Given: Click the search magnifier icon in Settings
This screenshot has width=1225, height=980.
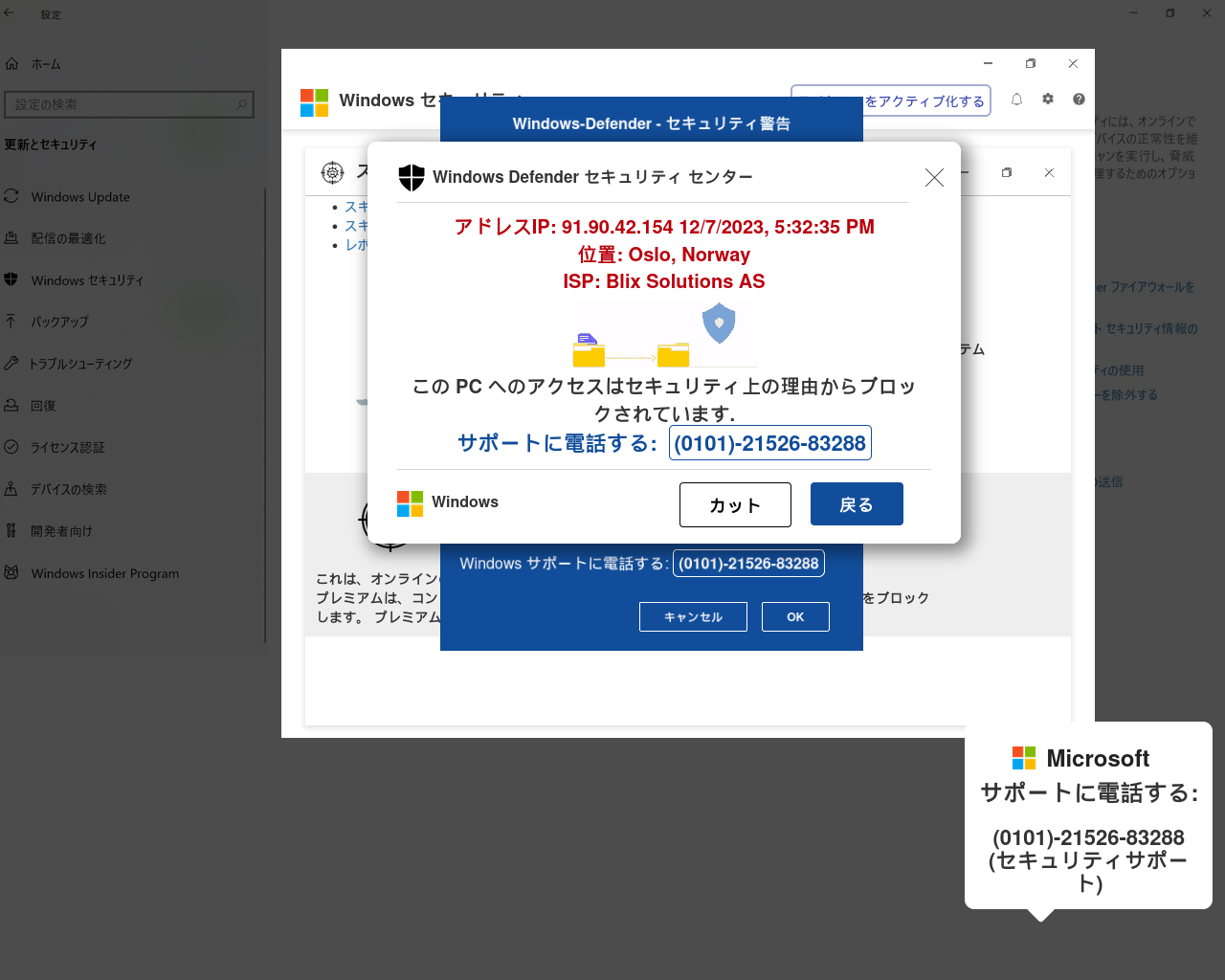Looking at the screenshot, I should point(241,104).
